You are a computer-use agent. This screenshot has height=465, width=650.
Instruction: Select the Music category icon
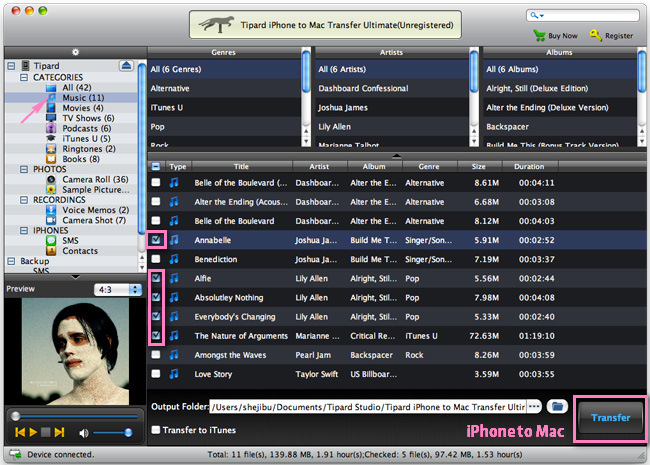[x=51, y=98]
